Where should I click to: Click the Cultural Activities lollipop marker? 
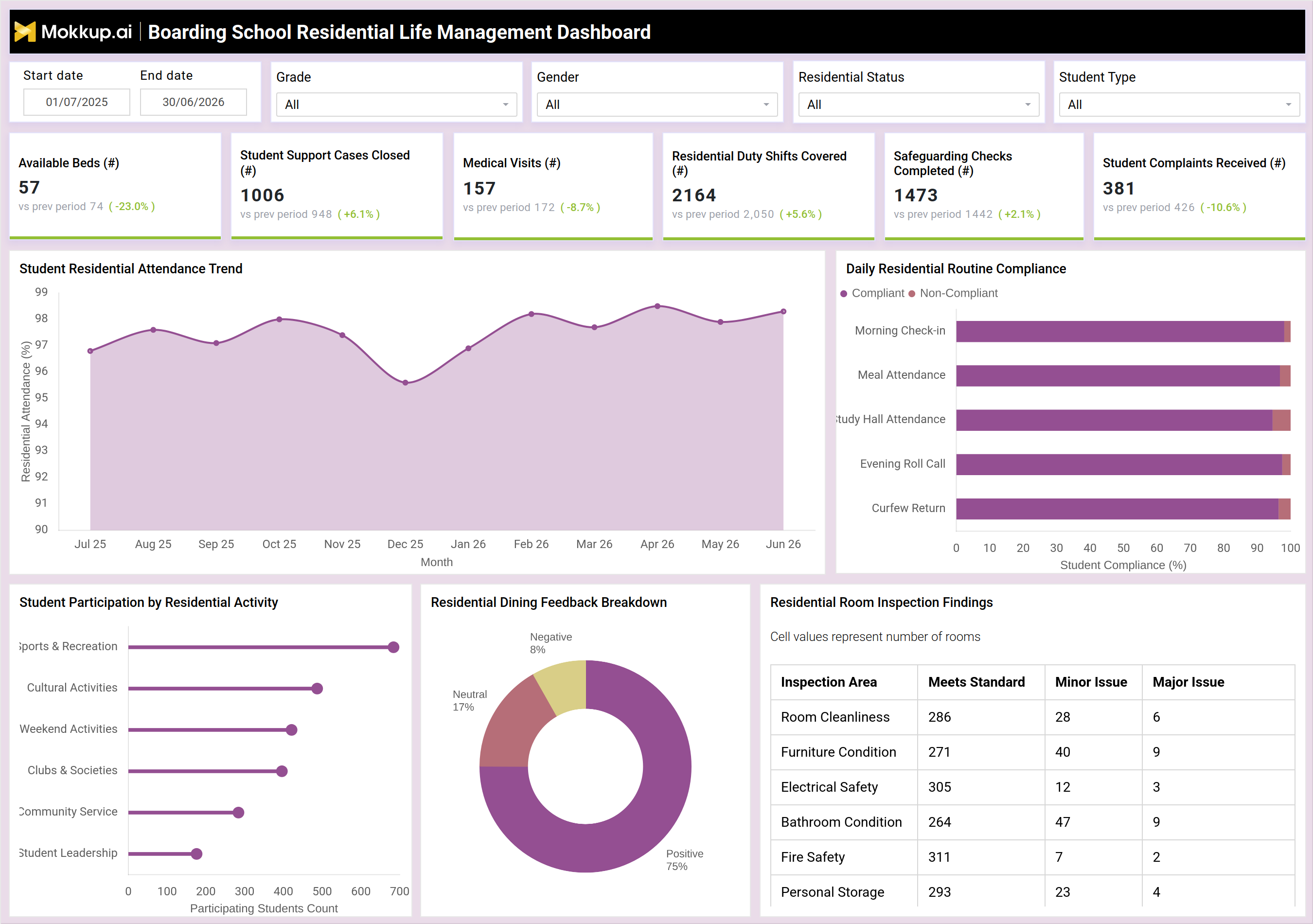[x=318, y=689]
